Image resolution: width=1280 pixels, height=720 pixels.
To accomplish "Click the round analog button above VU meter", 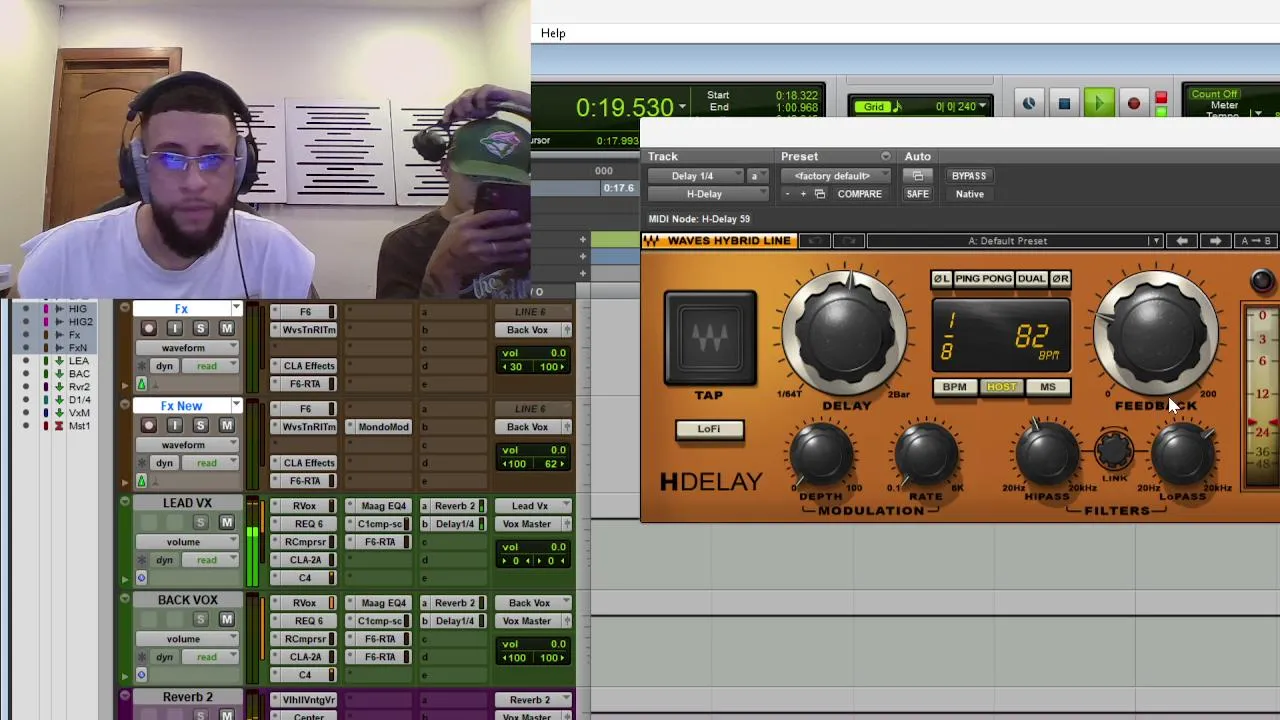I will pos(1262,281).
